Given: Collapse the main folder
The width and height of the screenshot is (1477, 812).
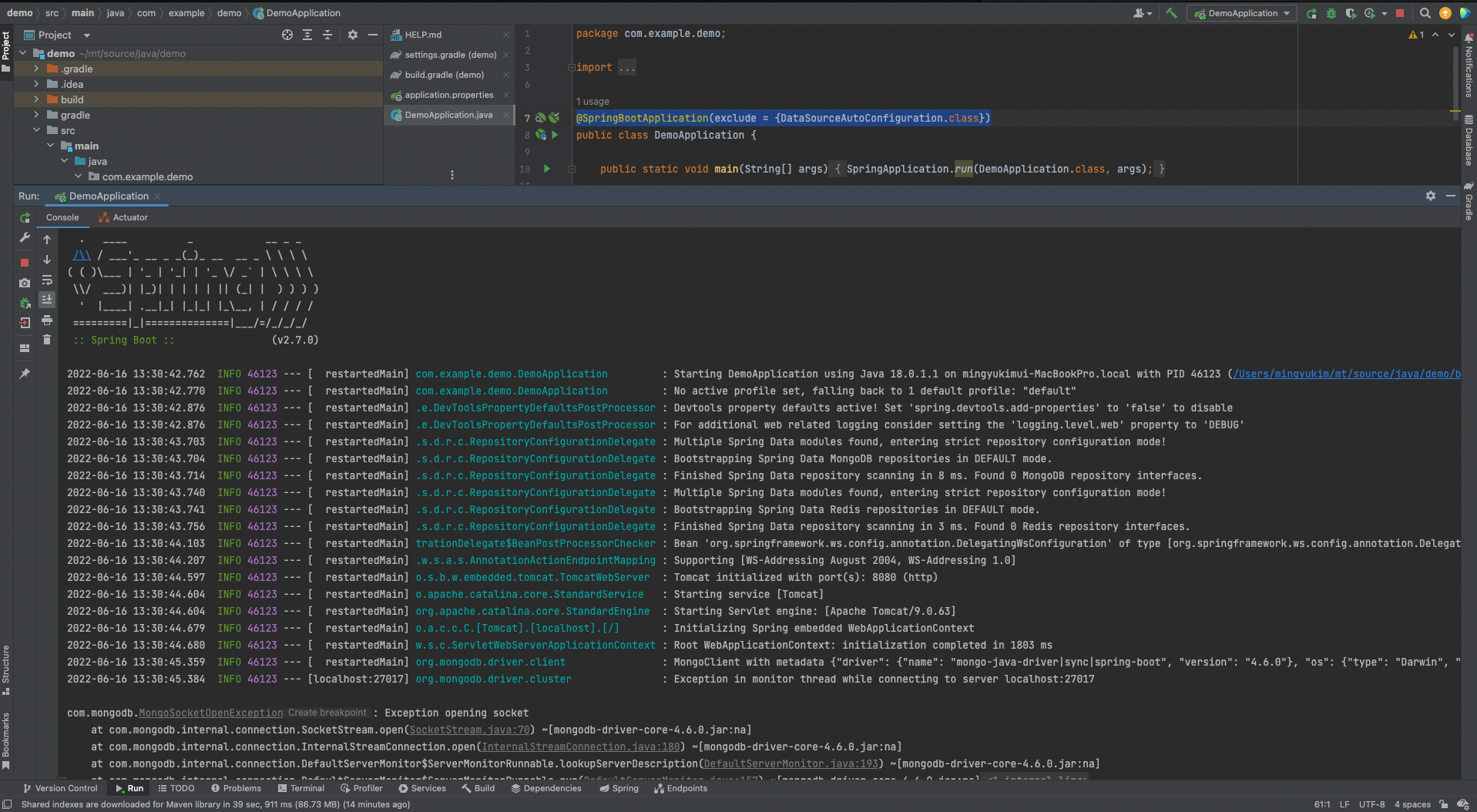Looking at the screenshot, I should [50, 146].
